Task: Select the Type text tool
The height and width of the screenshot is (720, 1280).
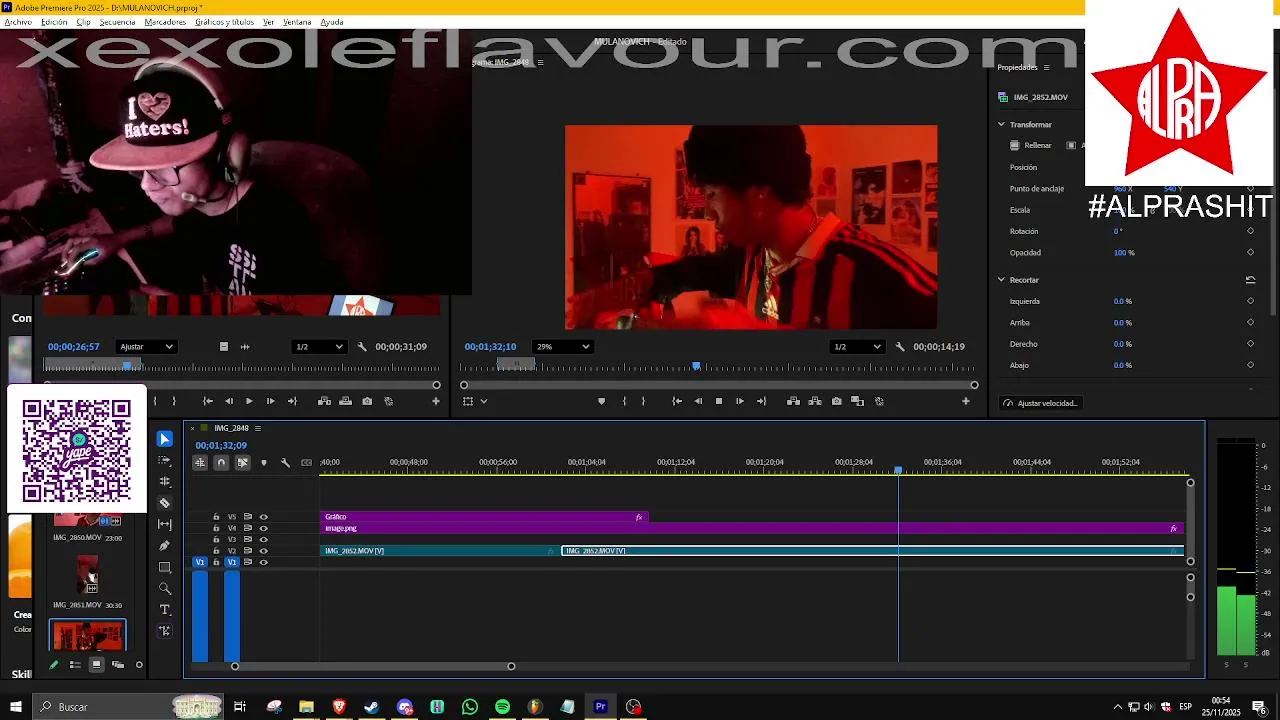Action: [165, 609]
